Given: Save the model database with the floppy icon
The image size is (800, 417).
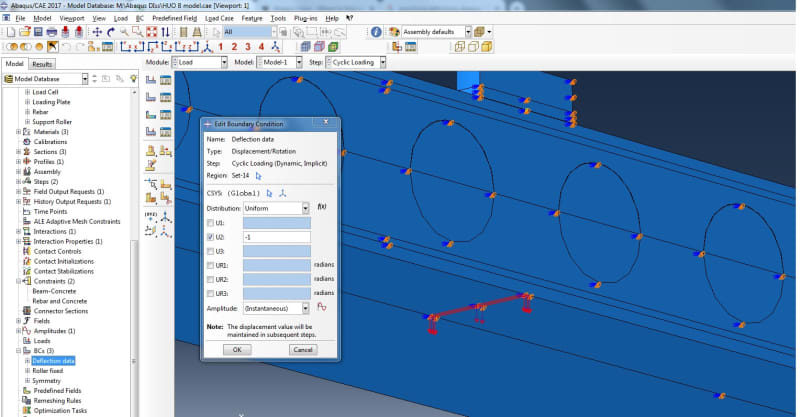Looking at the screenshot, I should [38, 32].
